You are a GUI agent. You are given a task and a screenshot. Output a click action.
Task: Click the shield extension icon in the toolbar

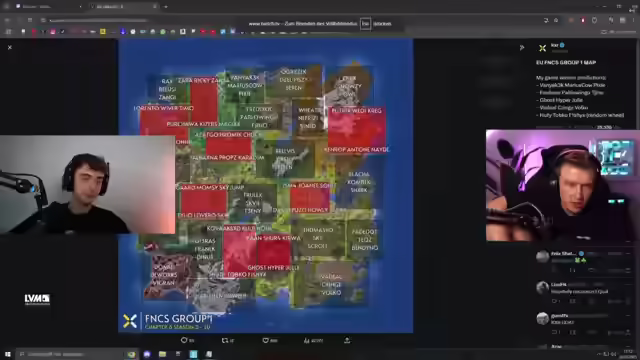(x=595, y=20)
